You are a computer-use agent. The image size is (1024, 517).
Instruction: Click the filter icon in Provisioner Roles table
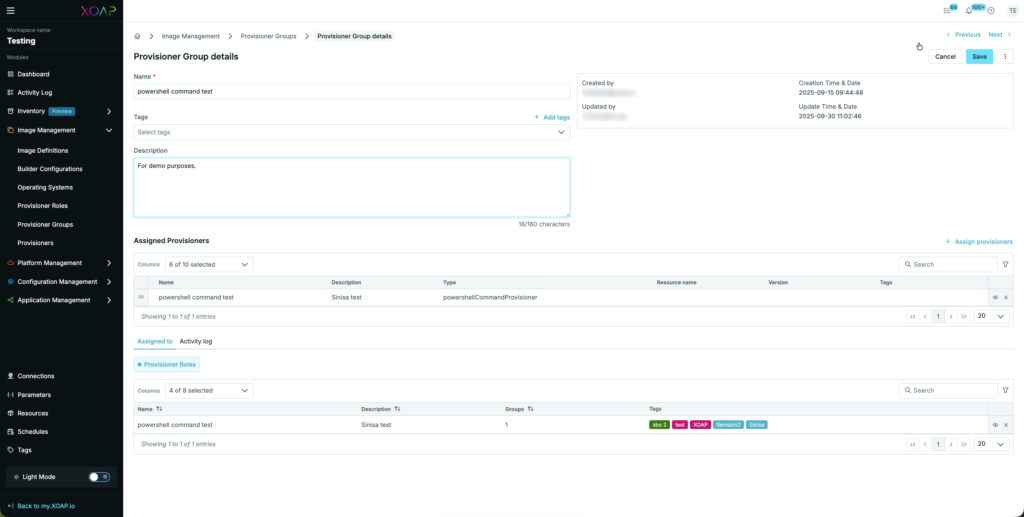tap(1005, 390)
